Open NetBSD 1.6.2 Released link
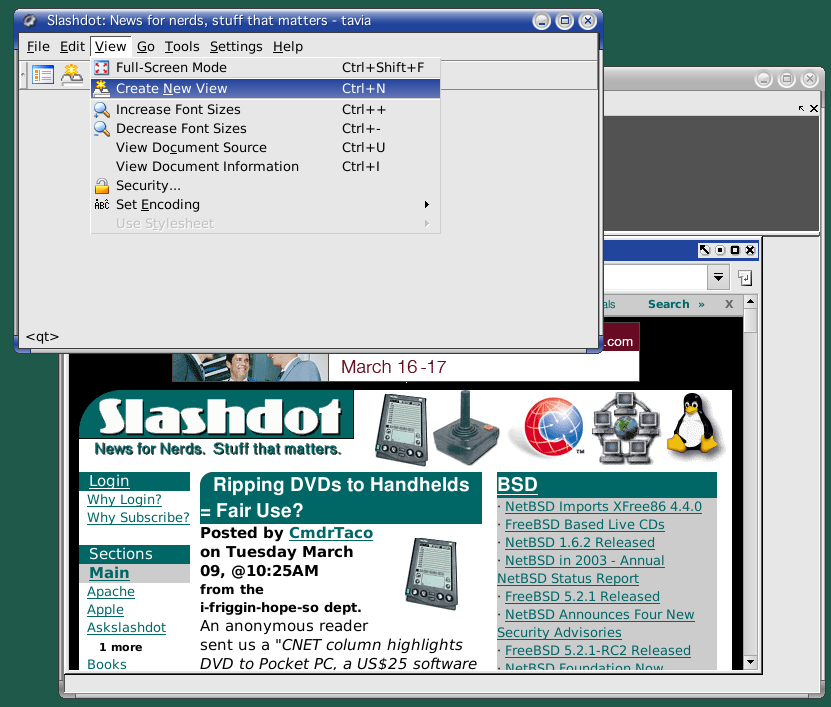Image resolution: width=831 pixels, height=707 pixels. tap(580, 543)
